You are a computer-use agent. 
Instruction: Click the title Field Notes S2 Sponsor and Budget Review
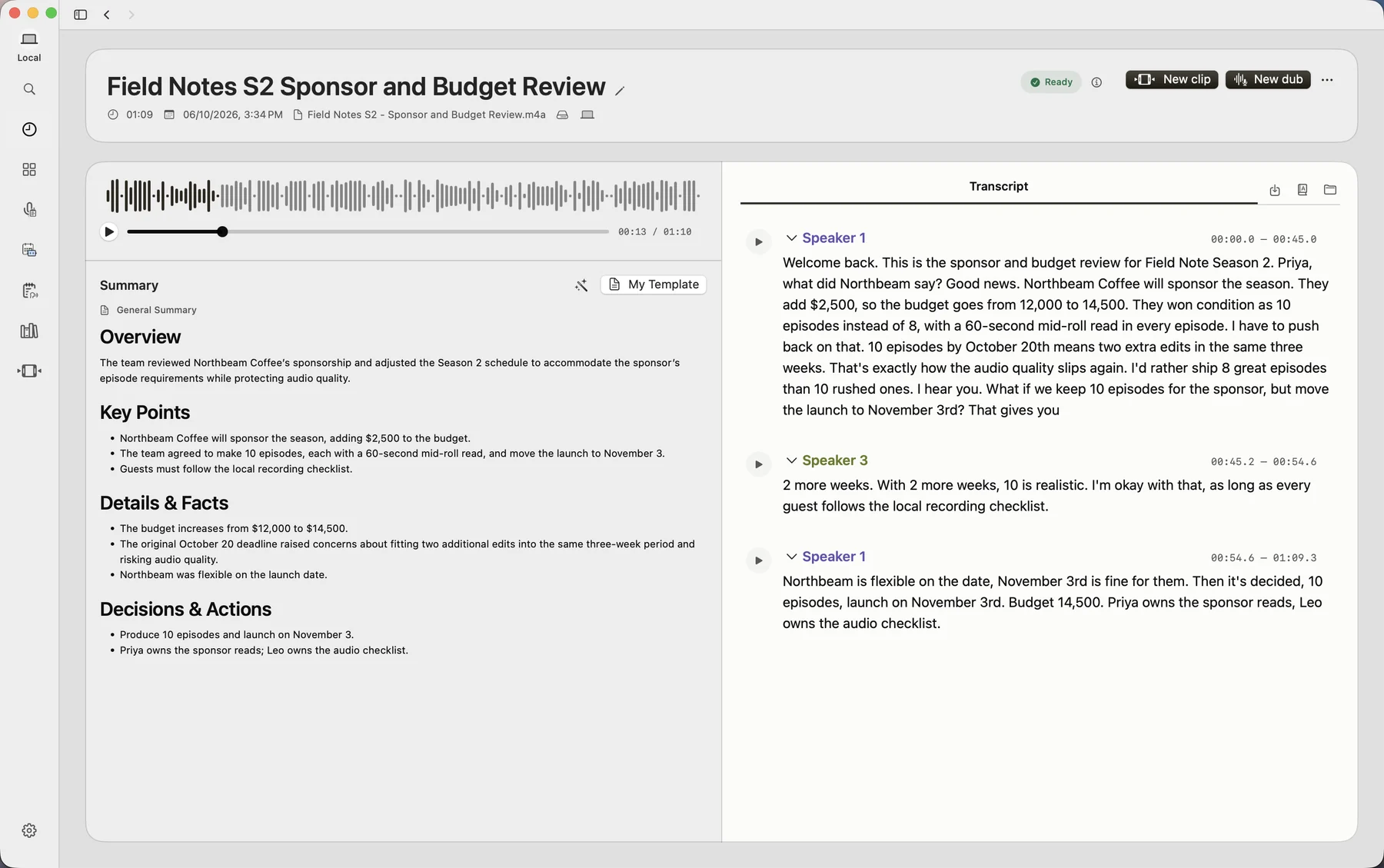point(356,87)
